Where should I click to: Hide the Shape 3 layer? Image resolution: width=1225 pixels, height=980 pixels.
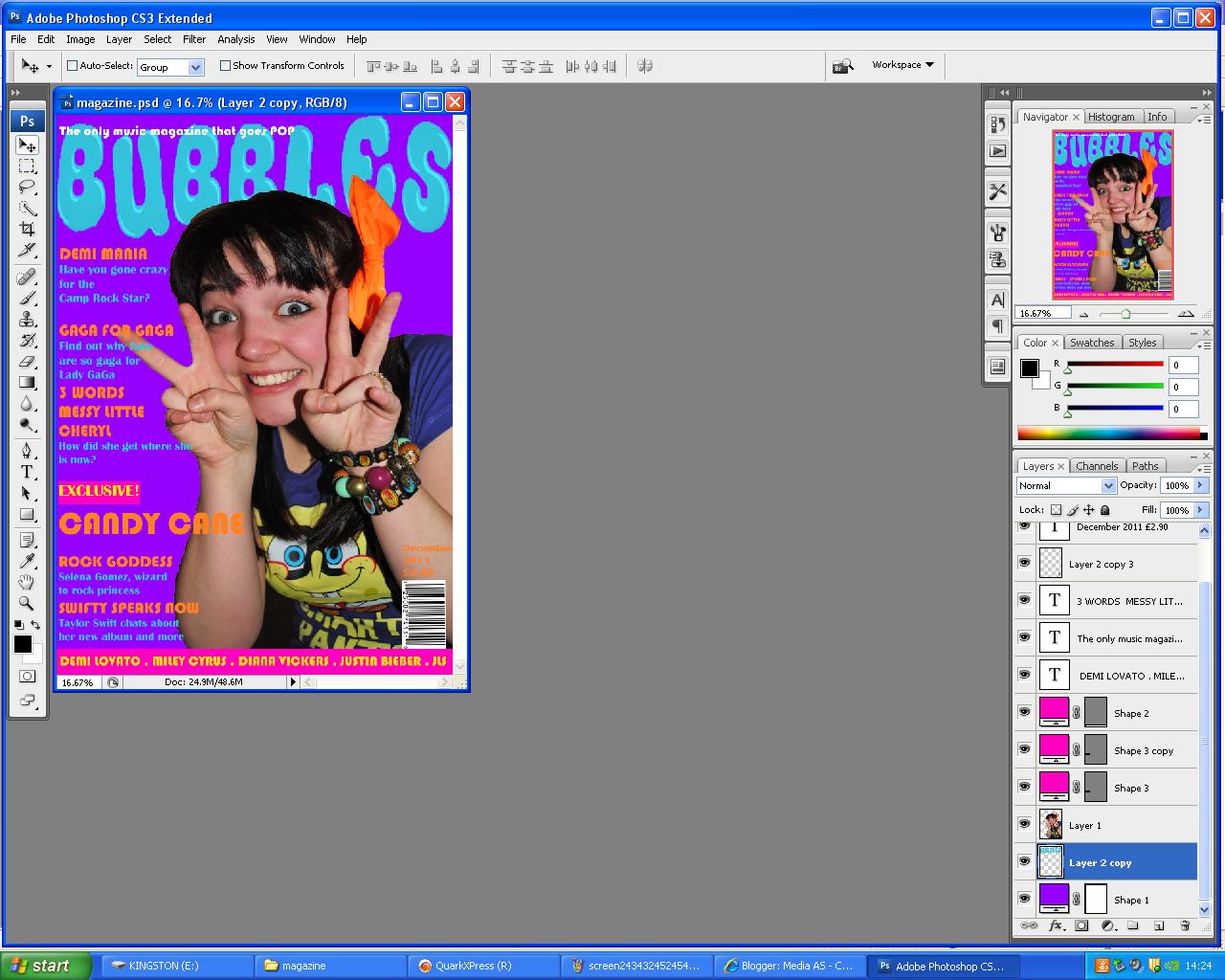tap(1025, 787)
